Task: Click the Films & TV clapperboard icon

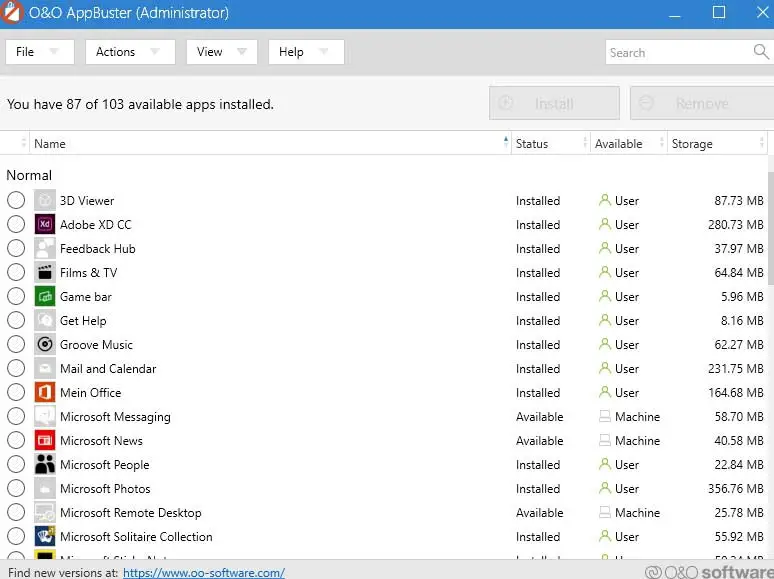Action: click(x=44, y=273)
